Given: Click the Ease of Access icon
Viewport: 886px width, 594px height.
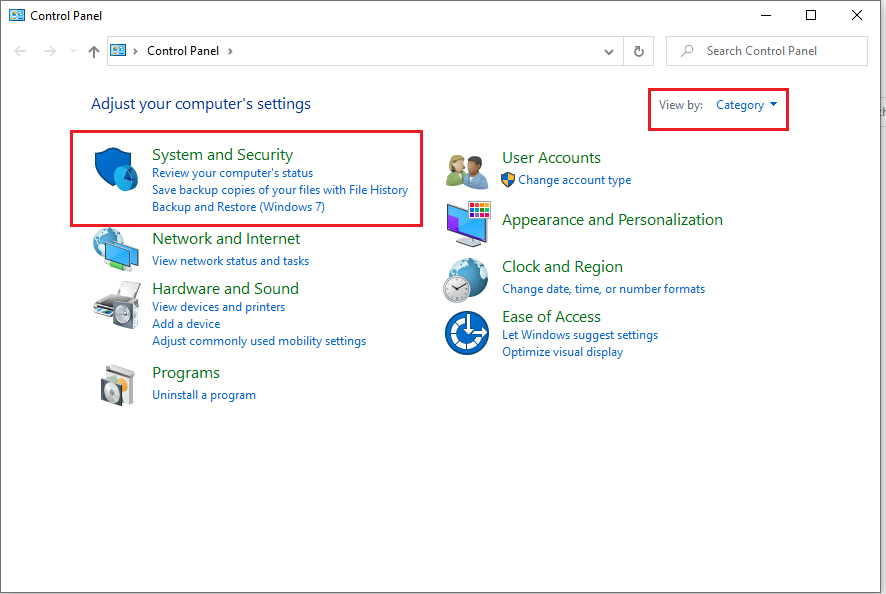Looking at the screenshot, I should click(x=467, y=332).
